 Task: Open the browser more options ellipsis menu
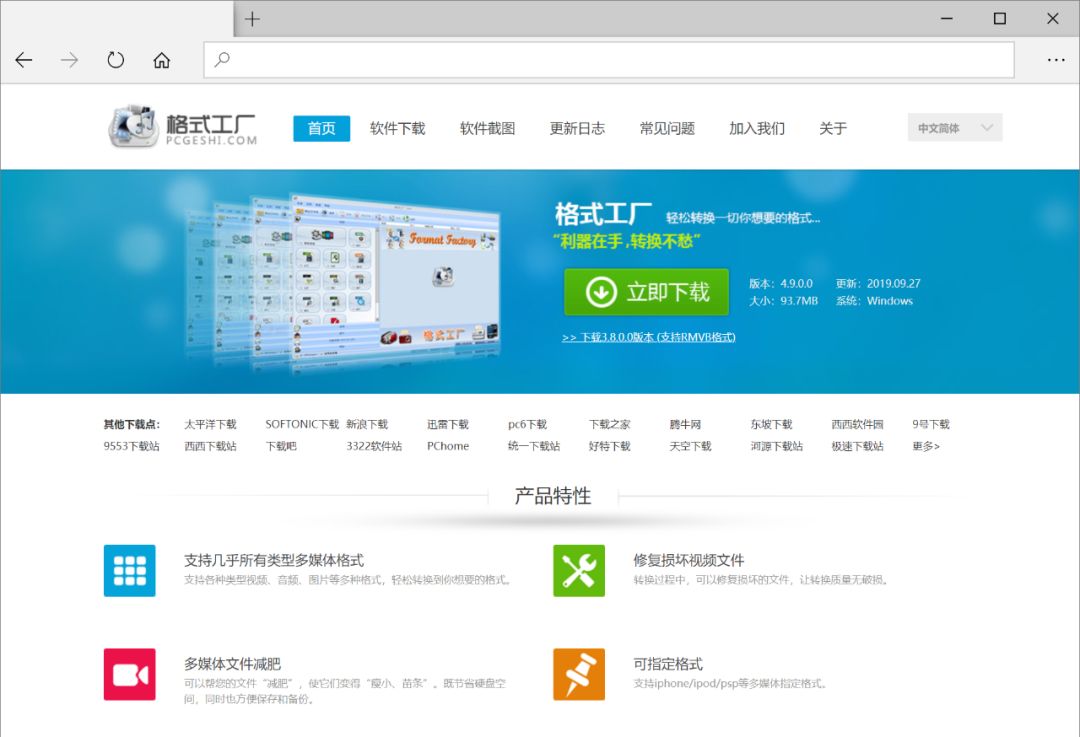point(1056,60)
